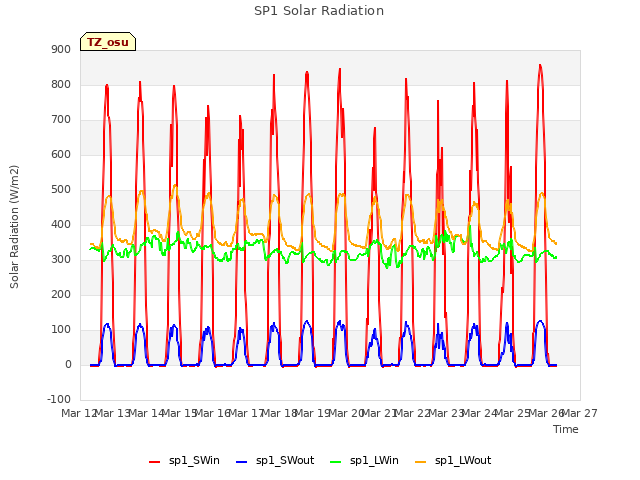Click the red sp1_SWin legend marker
Image resolution: width=640 pixels, height=480 pixels.
155,462
